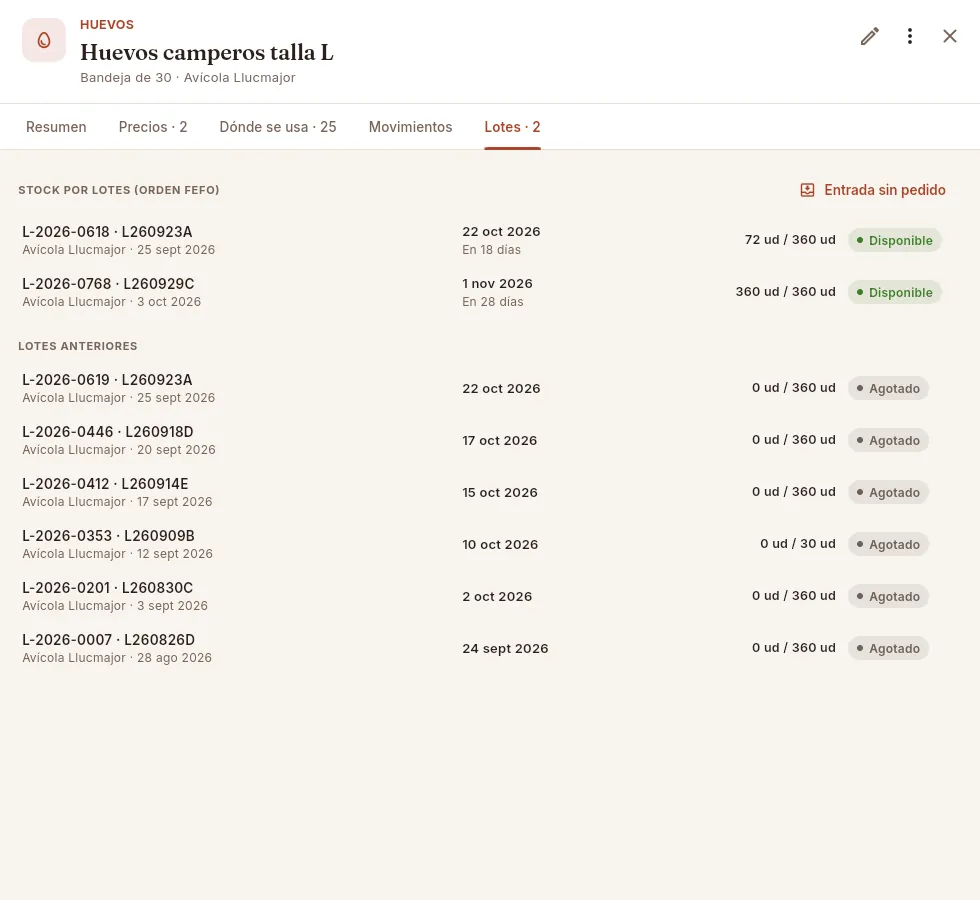Click the 24 sept 2026 expiry date
The width and height of the screenshot is (980, 900).
click(505, 648)
